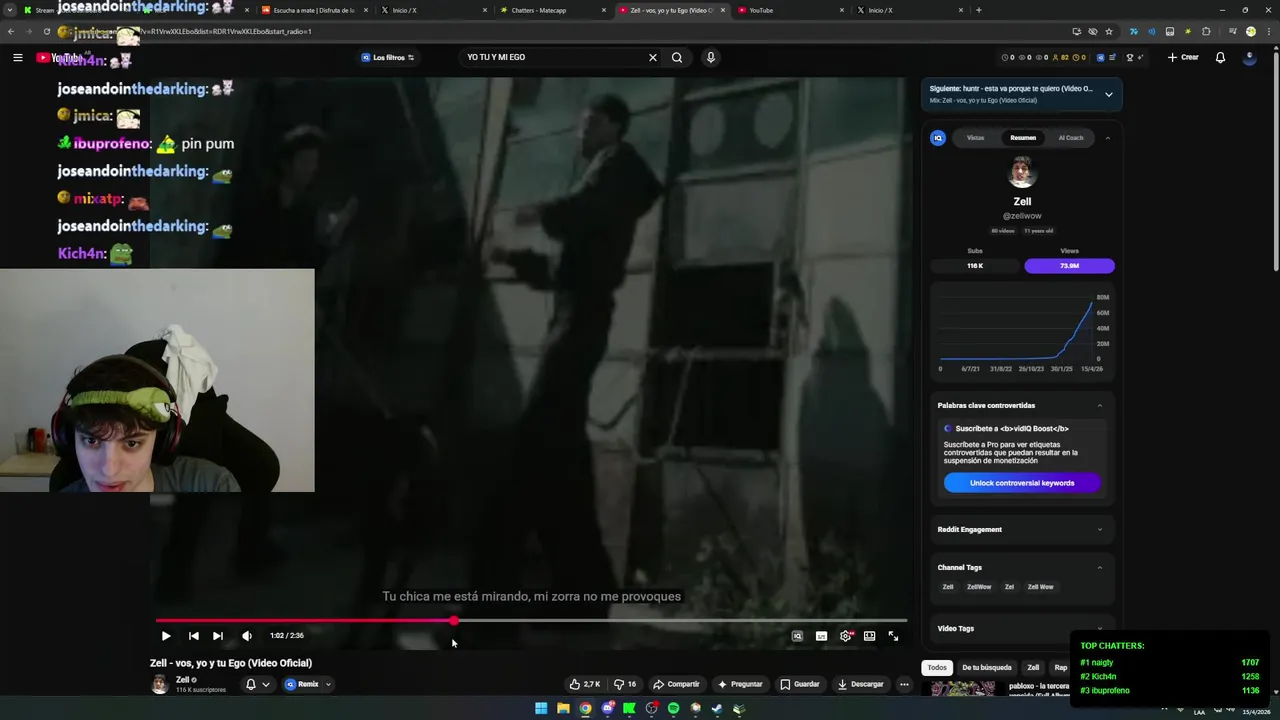Play the video
This screenshot has width=1280, height=720.
click(166, 635)
